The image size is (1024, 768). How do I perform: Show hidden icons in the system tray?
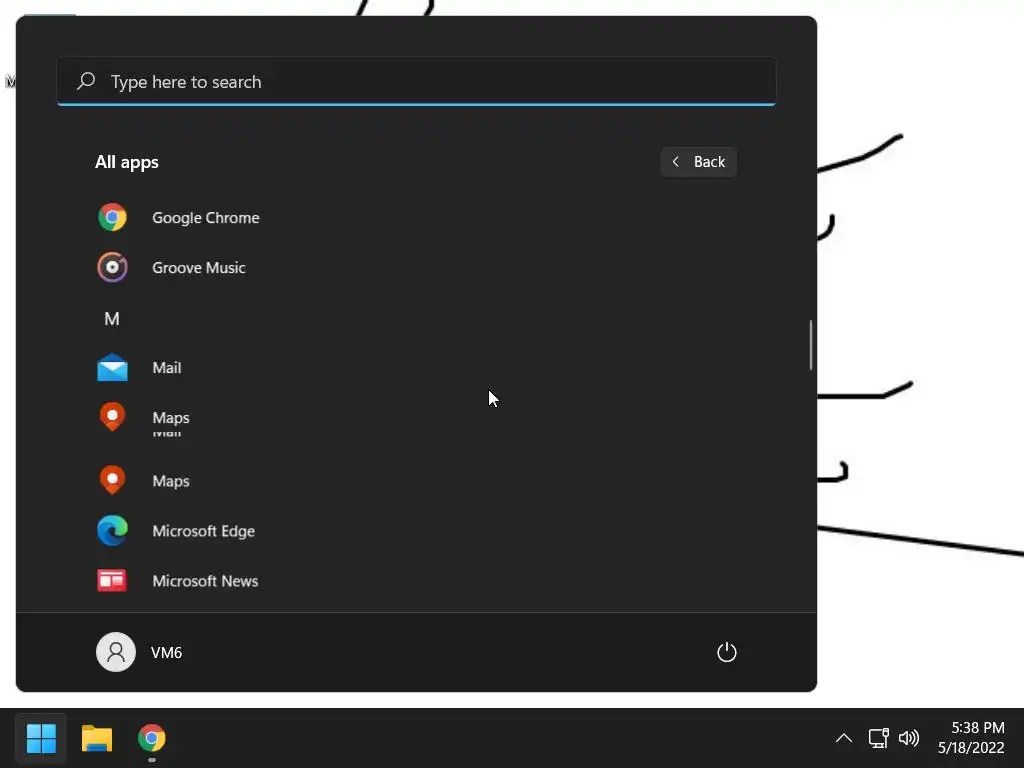click(844, 738)
